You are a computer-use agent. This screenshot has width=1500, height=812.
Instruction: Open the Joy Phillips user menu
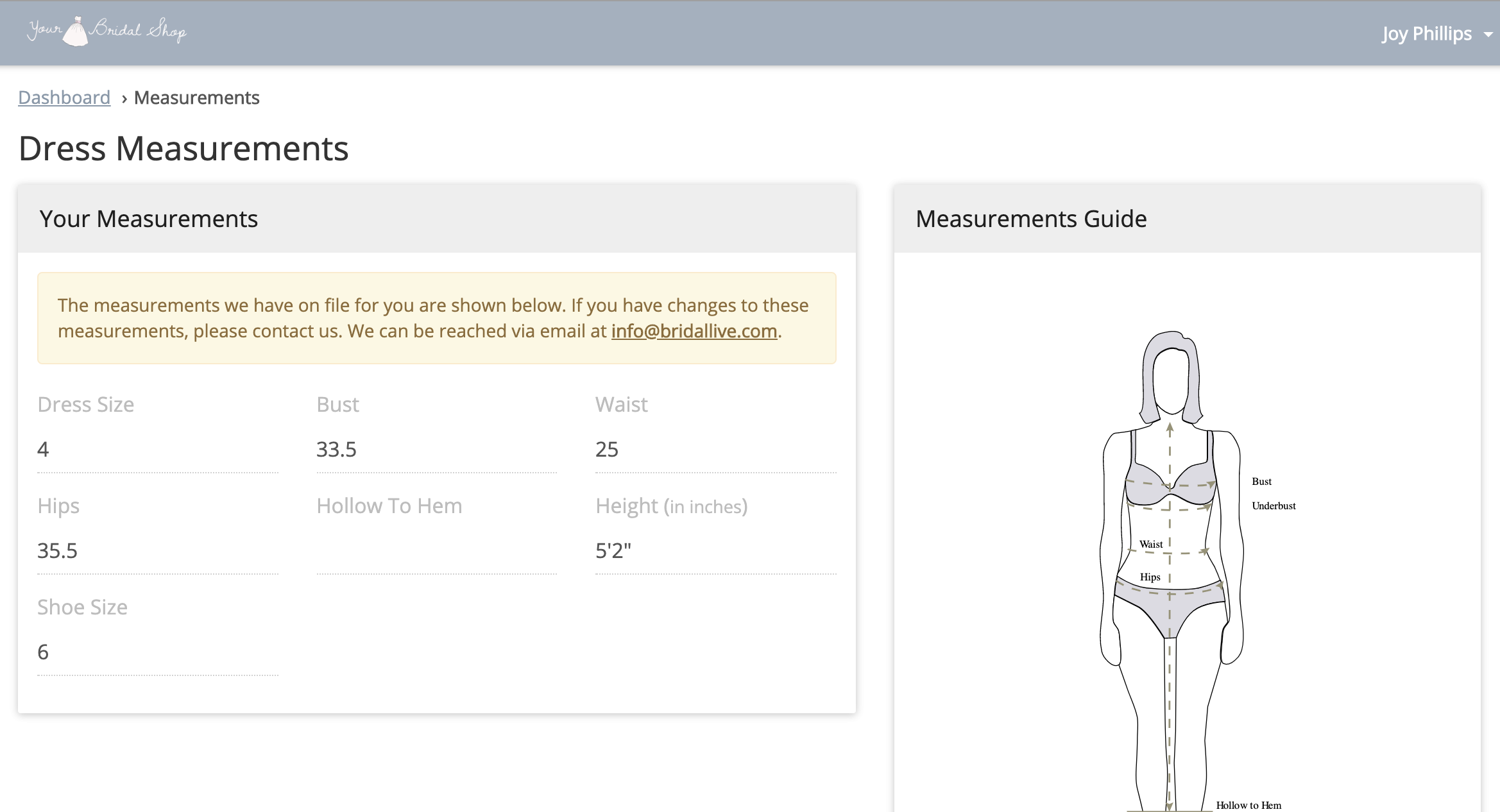[1437, 33]
